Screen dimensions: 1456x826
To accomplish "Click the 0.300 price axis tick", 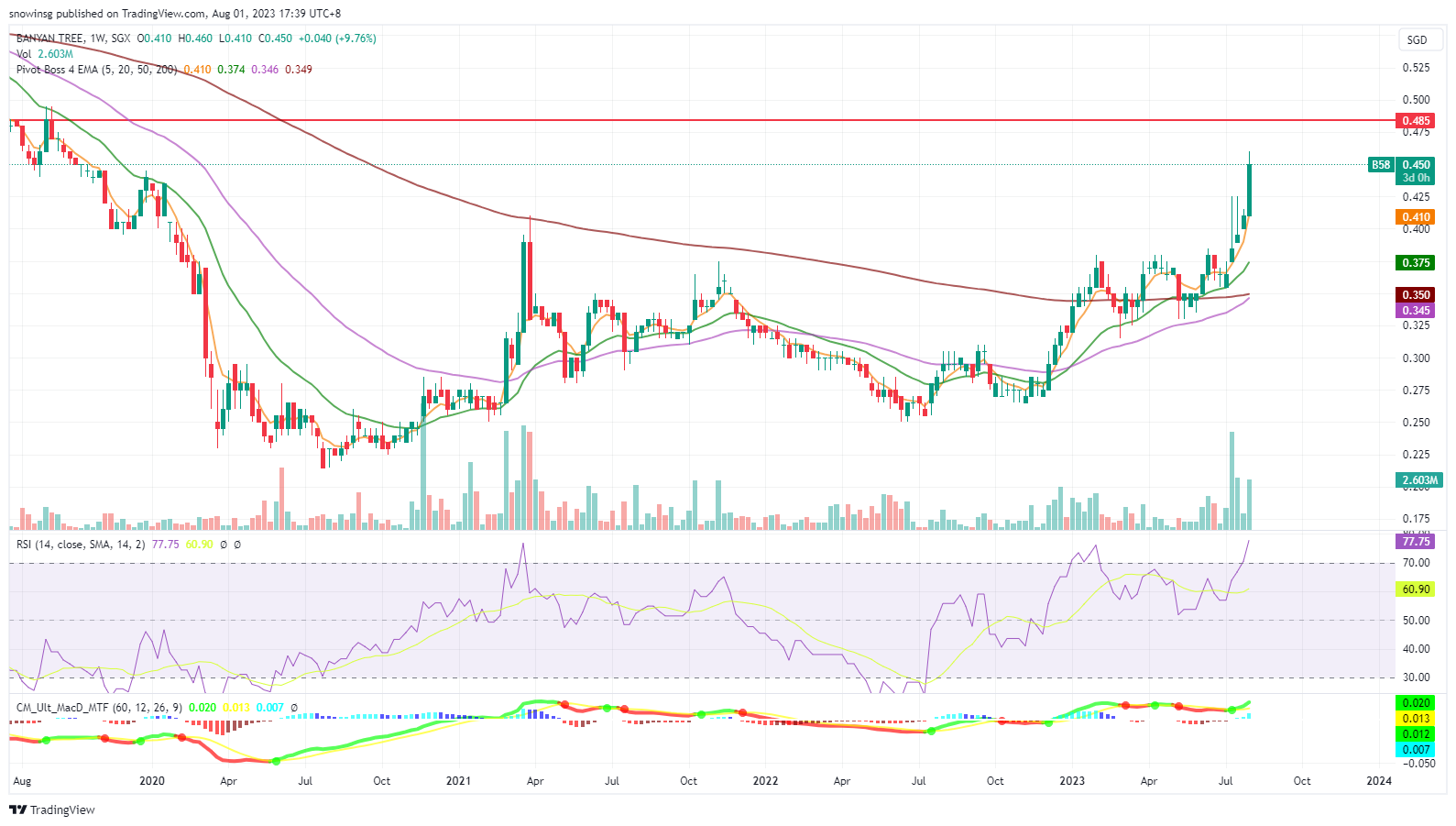I will point(1416,358).
